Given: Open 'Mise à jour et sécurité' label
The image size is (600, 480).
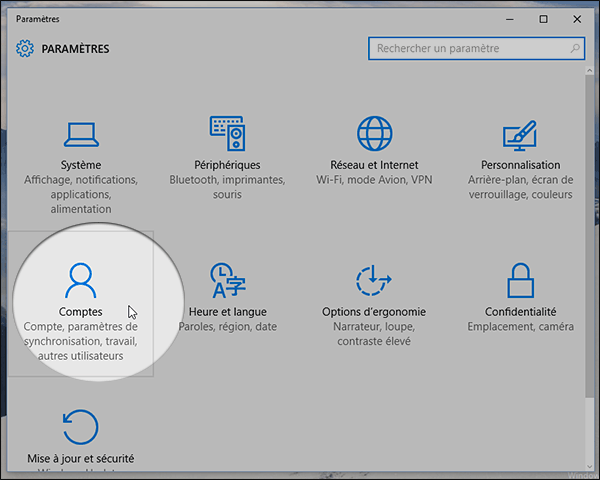Looking at the screenshot, I should [80, 459].
